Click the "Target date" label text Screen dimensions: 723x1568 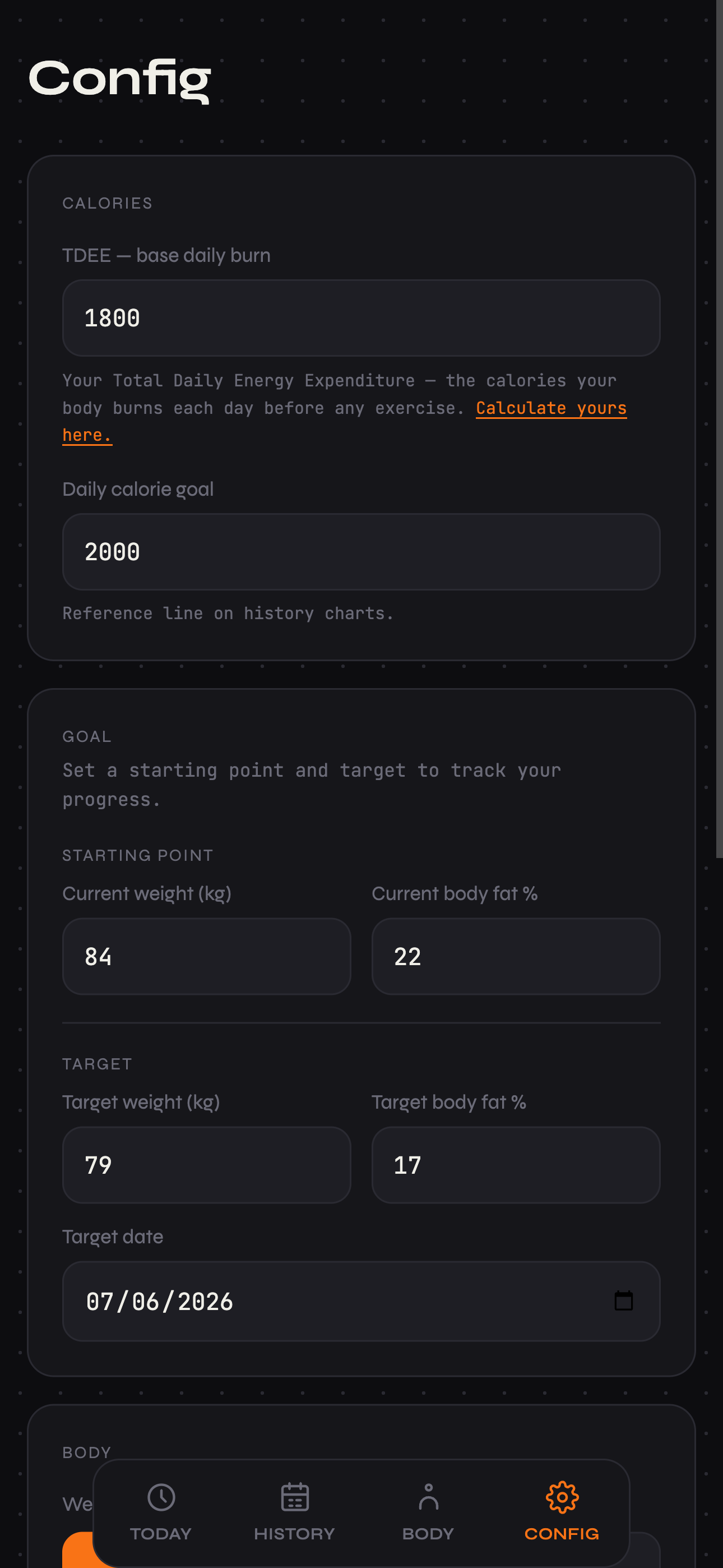[113, 1237]
